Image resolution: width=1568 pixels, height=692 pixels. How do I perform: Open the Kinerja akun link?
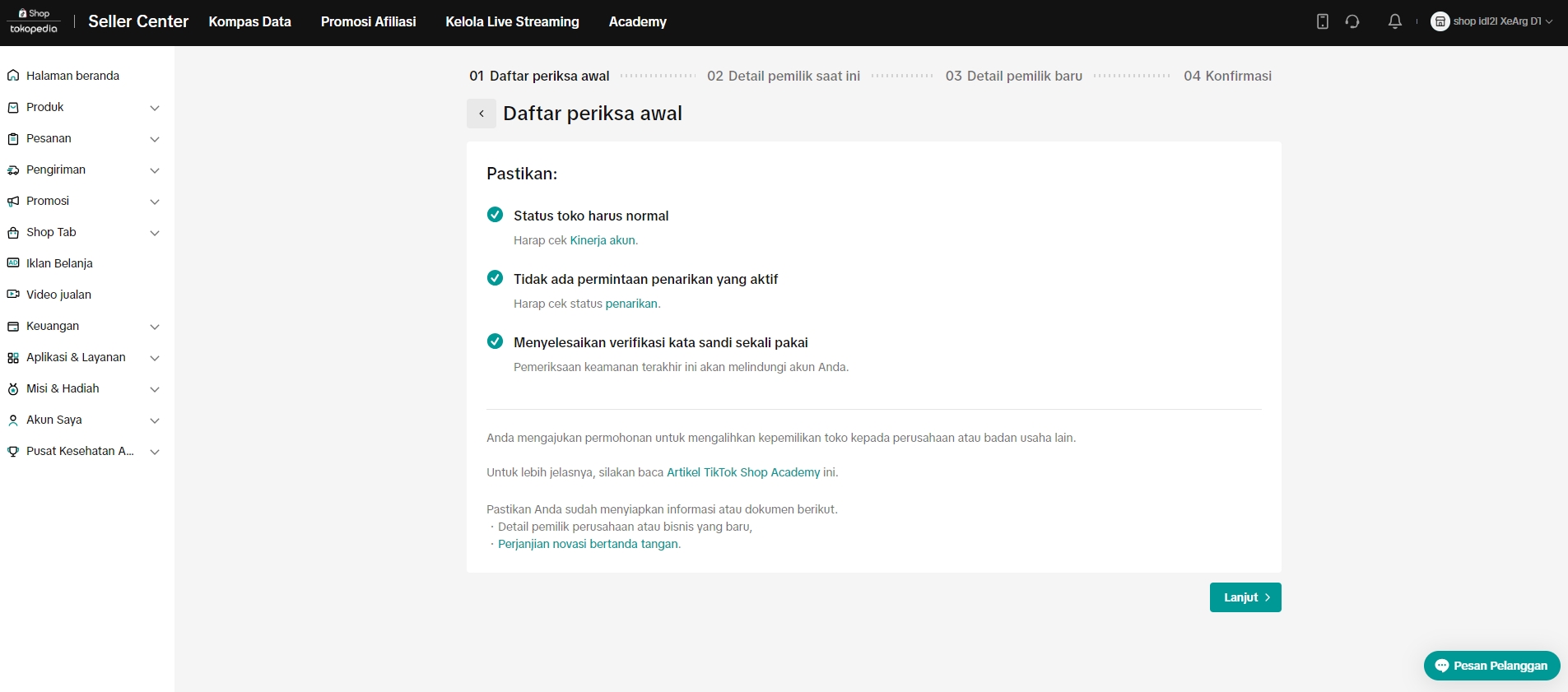point(603,240)
